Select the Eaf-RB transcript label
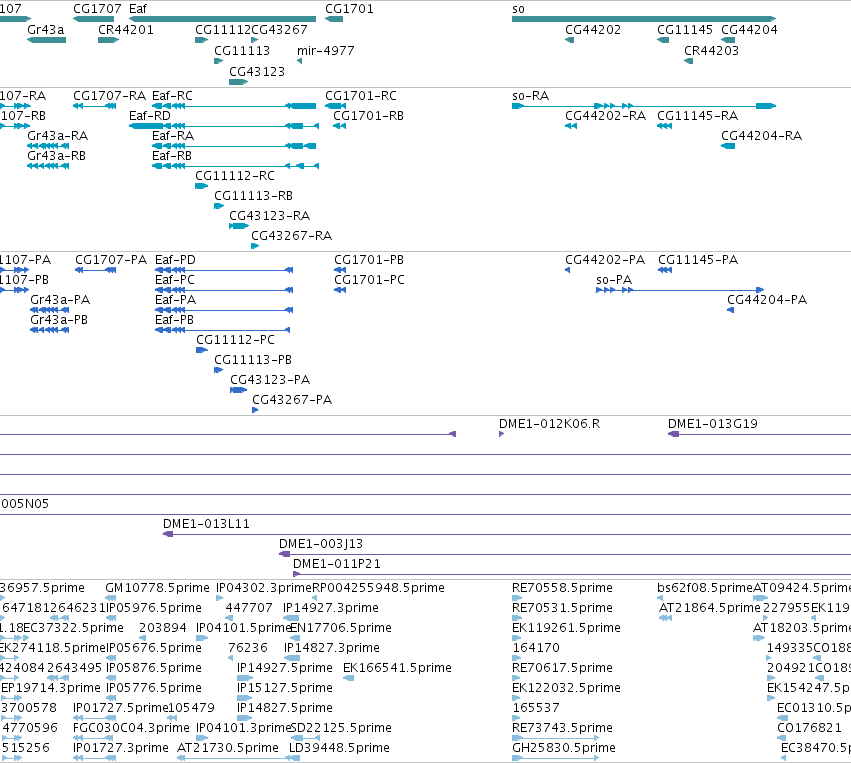 click(x=172, y=156)
